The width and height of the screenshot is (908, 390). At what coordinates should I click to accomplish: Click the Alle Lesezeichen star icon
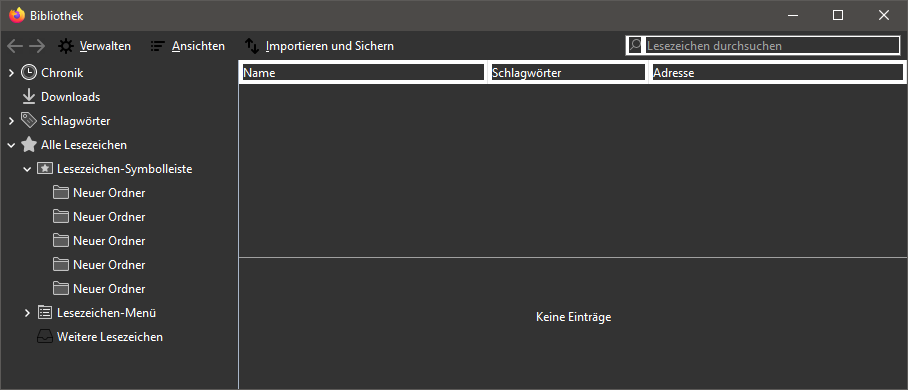(28, 144)
